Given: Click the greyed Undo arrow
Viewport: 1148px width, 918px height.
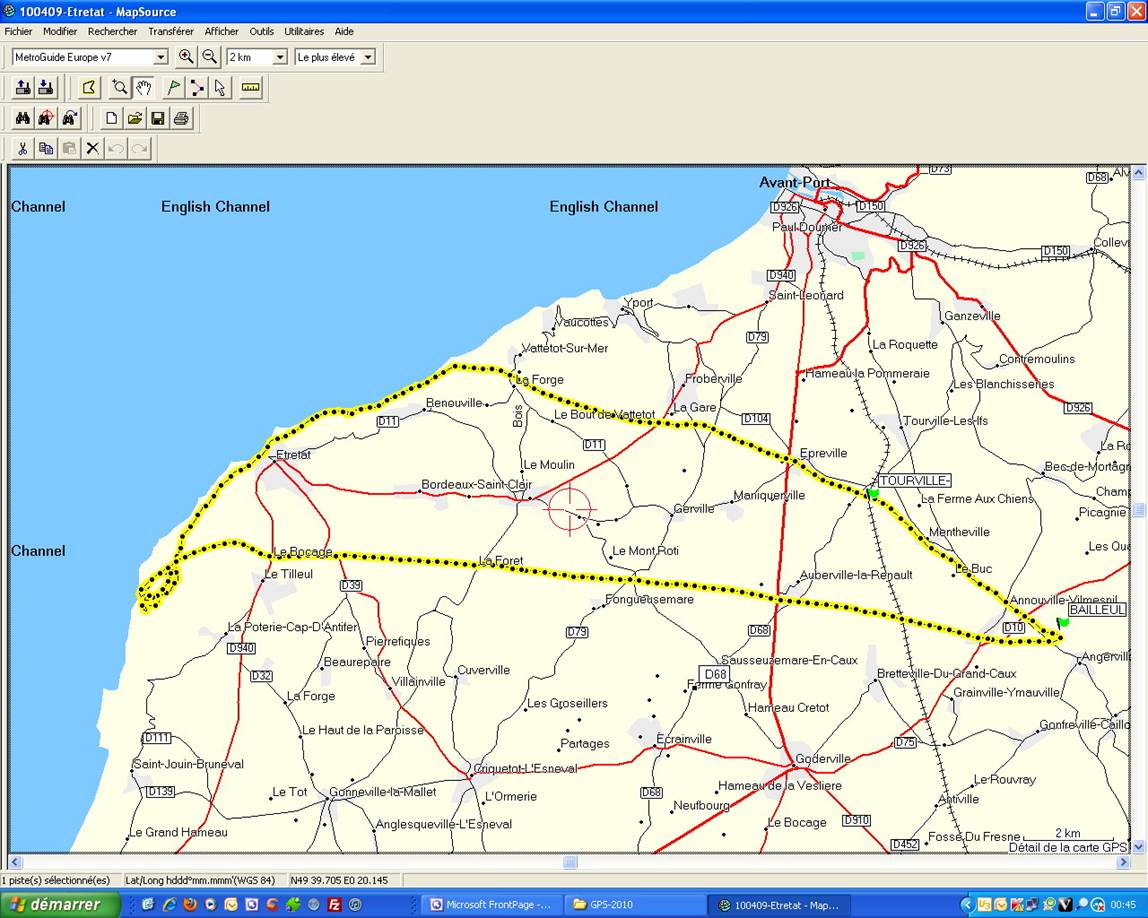Looking at the screenshot, I should 116,149.
